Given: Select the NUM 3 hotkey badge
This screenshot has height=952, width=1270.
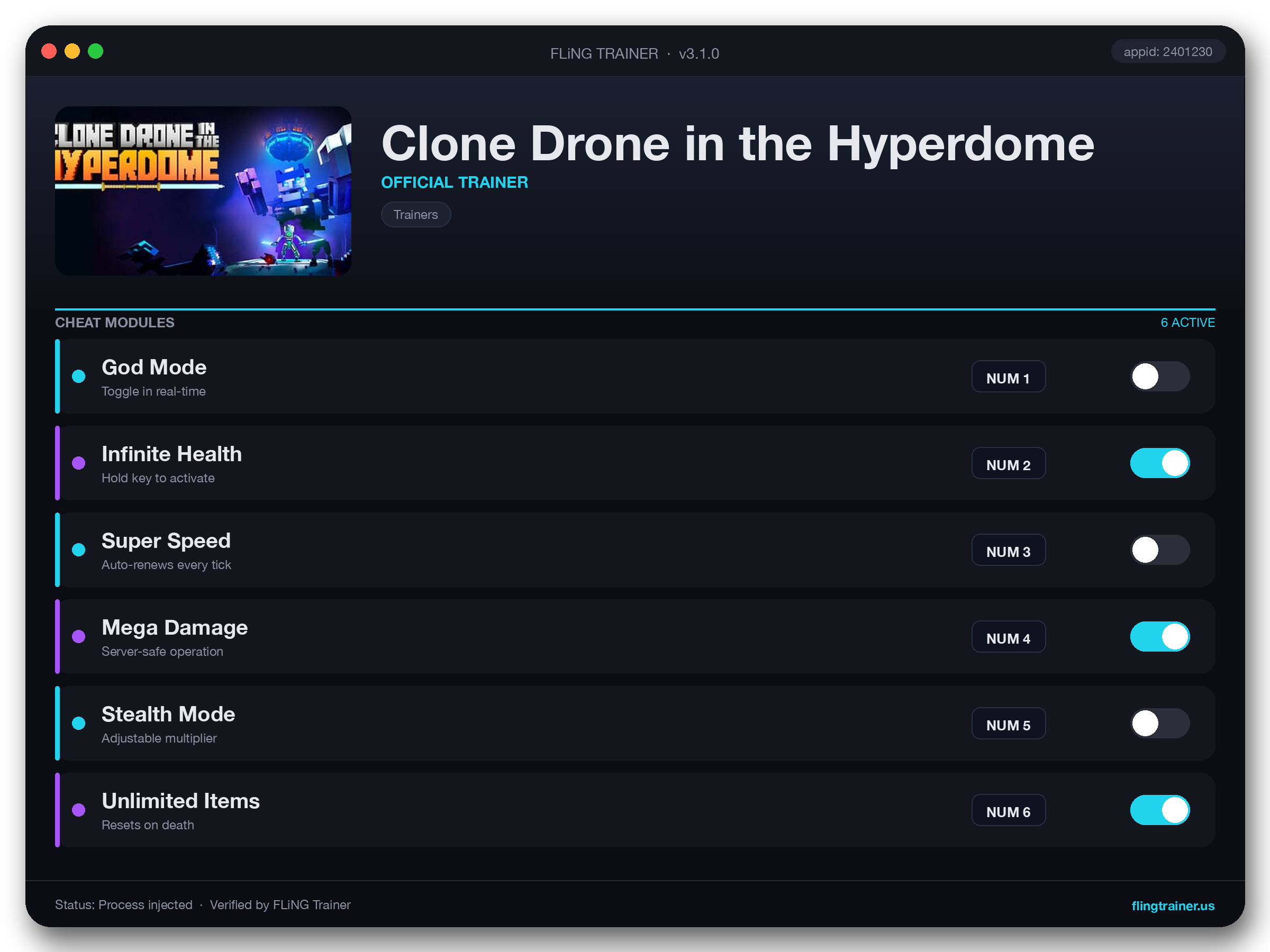Looking at the screenshot, I should point(1008,551).
